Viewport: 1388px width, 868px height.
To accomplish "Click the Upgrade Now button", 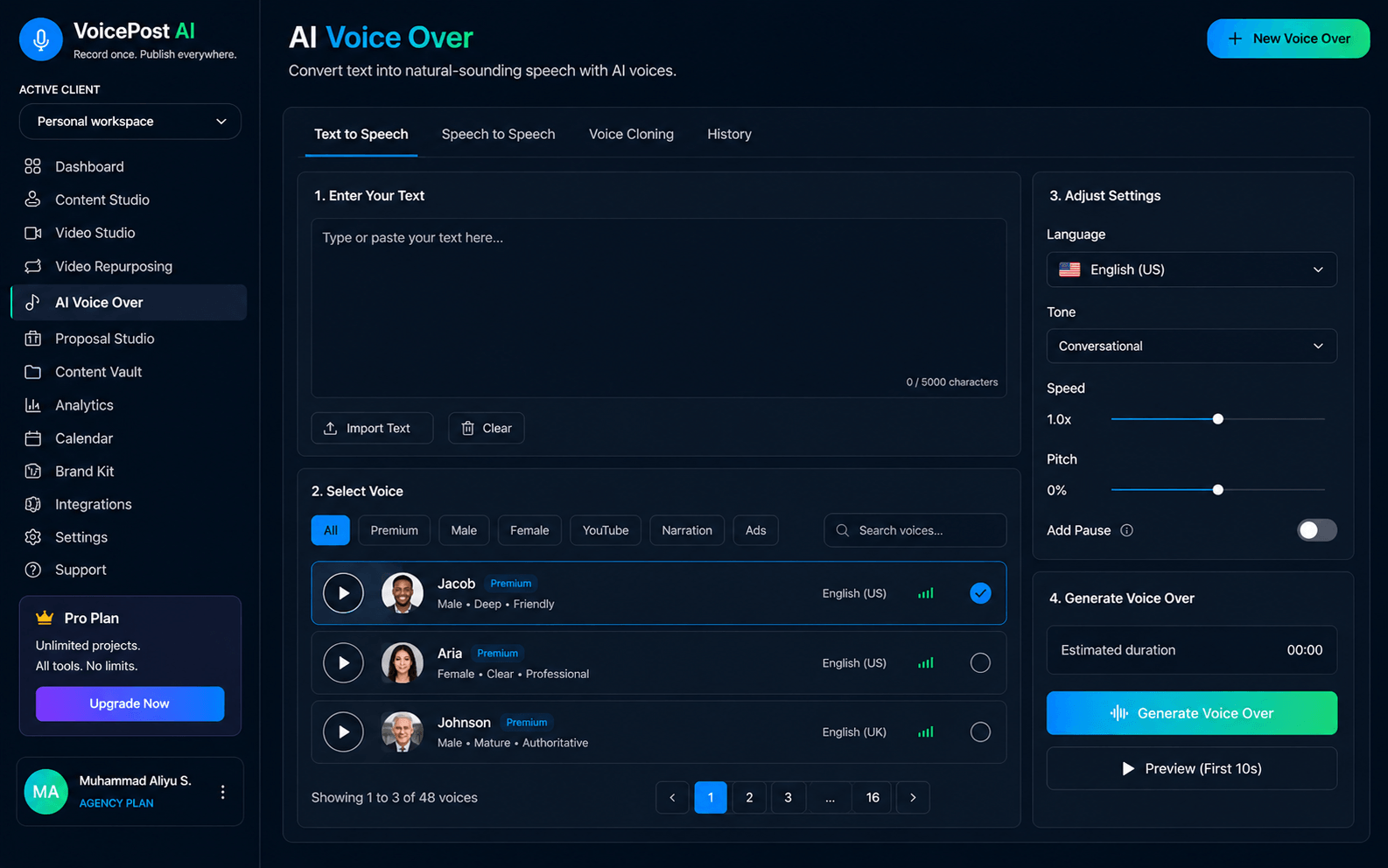I will point(130,703).
